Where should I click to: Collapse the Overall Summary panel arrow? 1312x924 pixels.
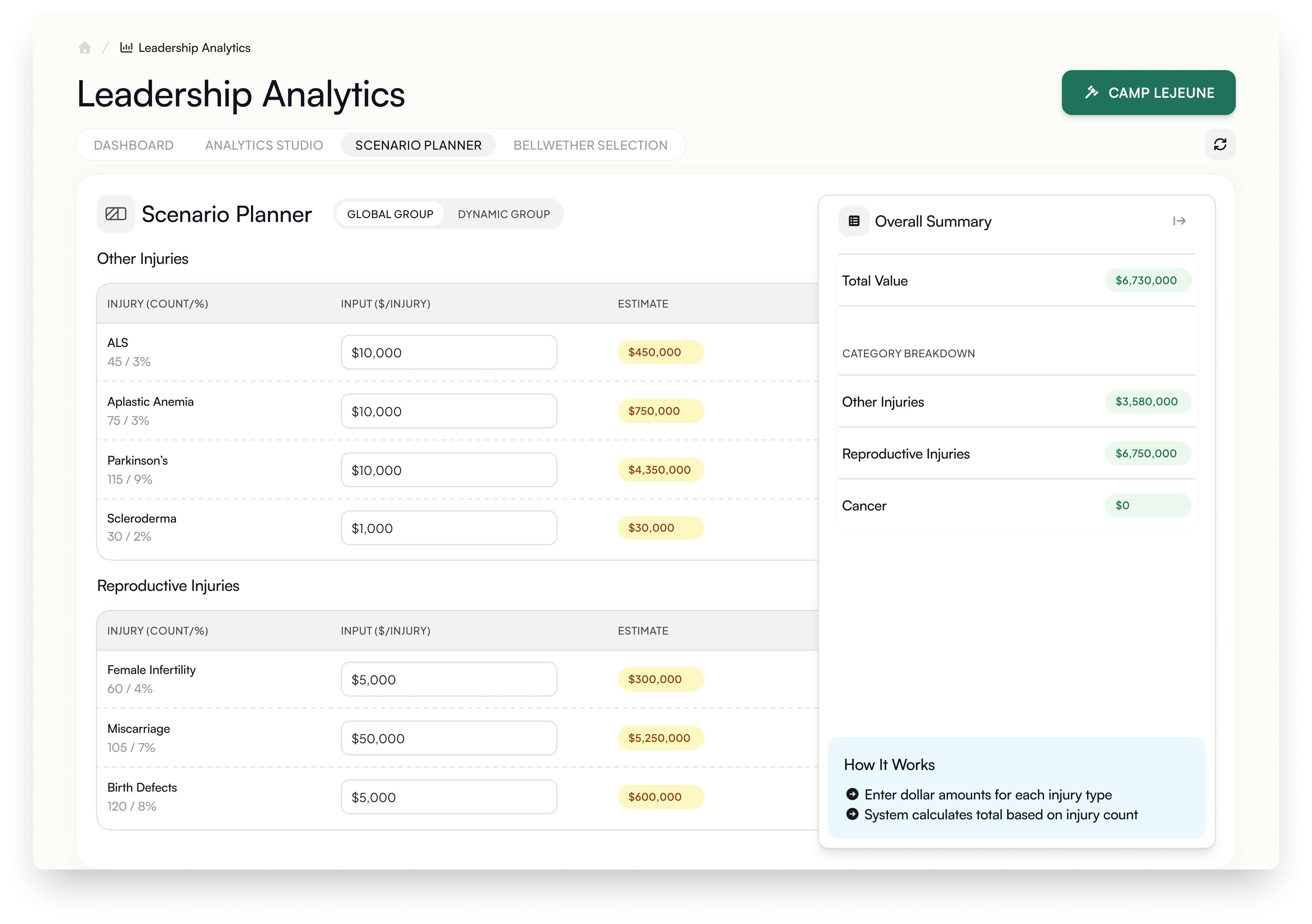[x=1179, y=221]
